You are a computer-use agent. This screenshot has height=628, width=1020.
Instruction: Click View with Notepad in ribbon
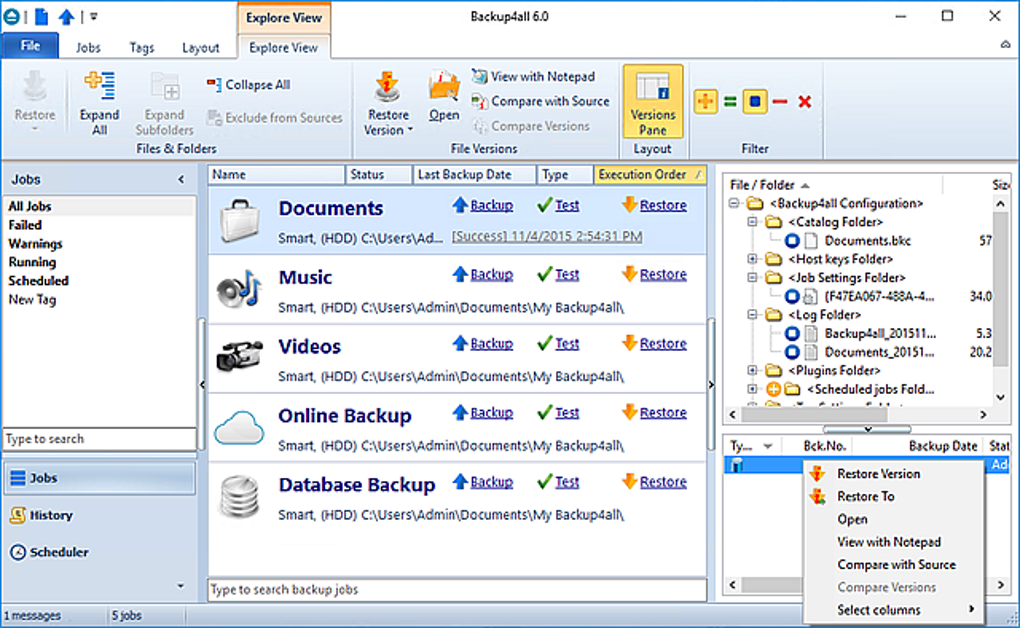point(533,76)
